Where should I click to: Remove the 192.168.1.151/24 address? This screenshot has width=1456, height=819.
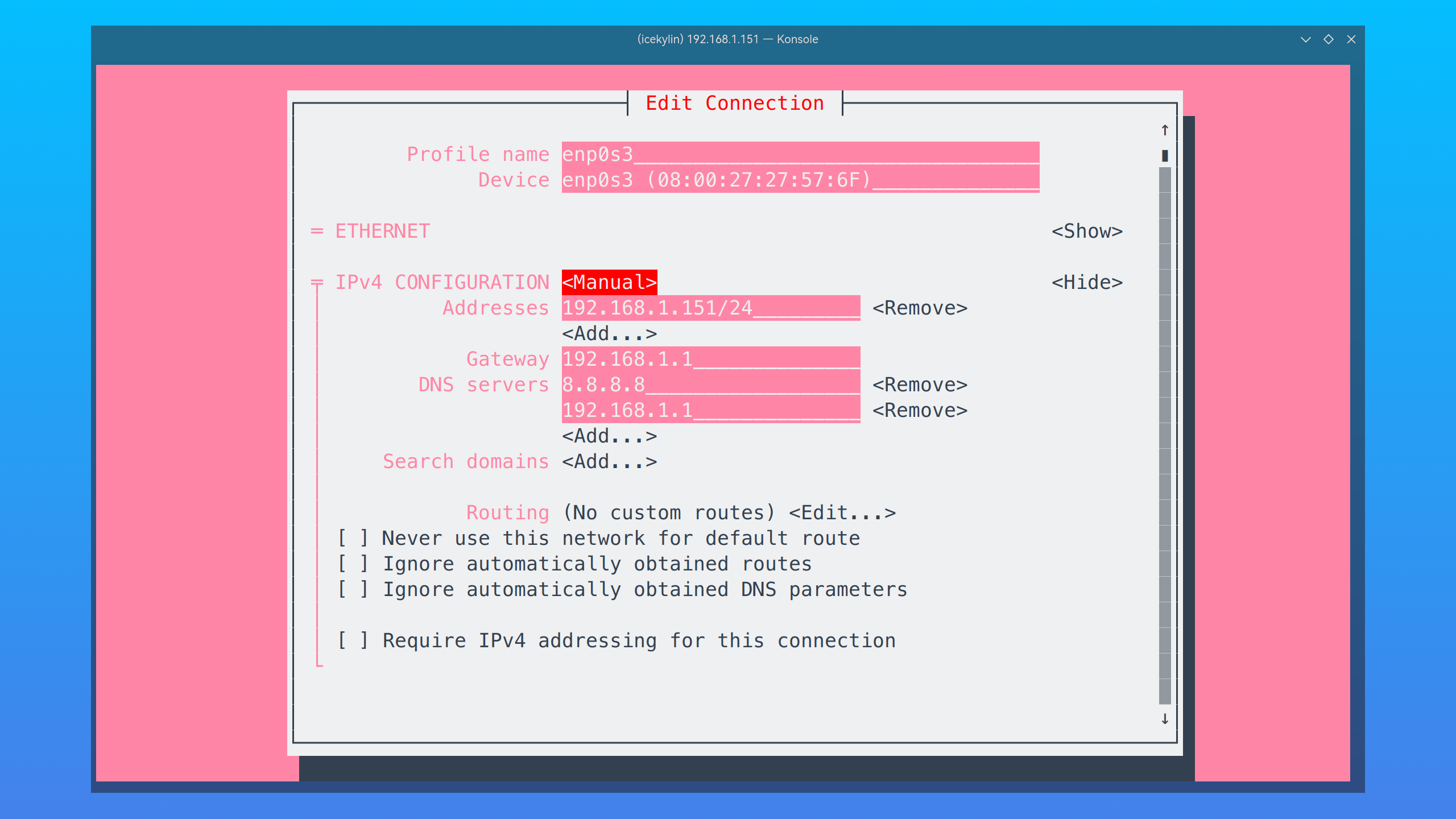coord(920,308)
